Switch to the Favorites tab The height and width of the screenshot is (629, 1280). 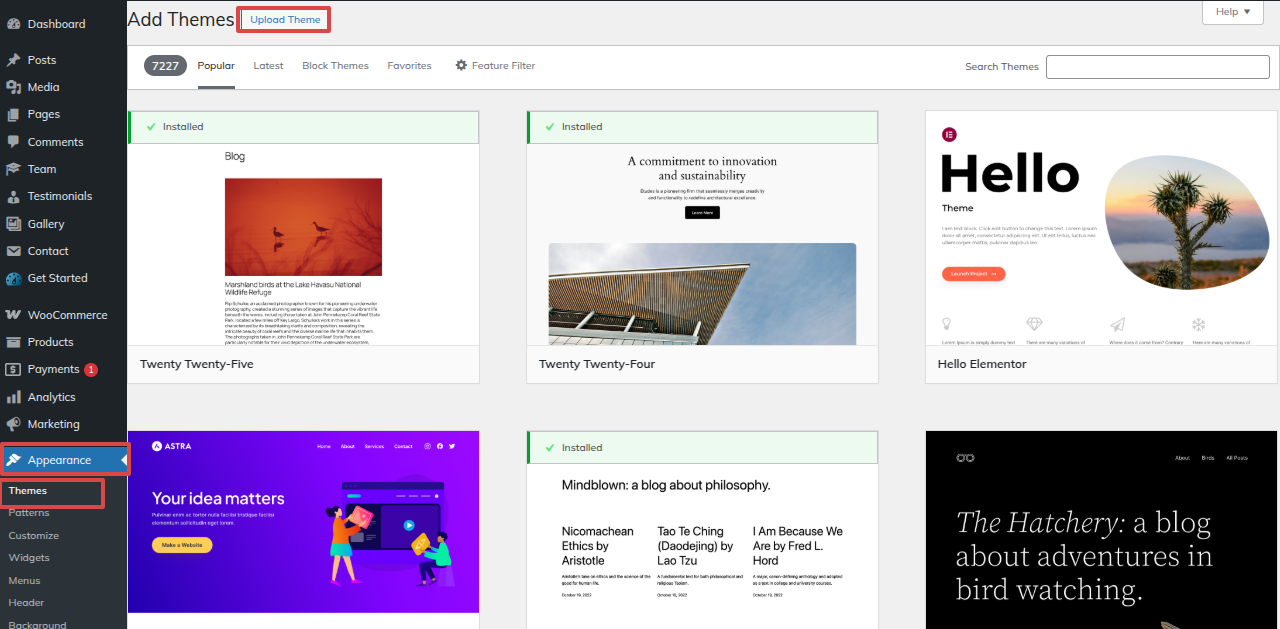pos(409,66)
